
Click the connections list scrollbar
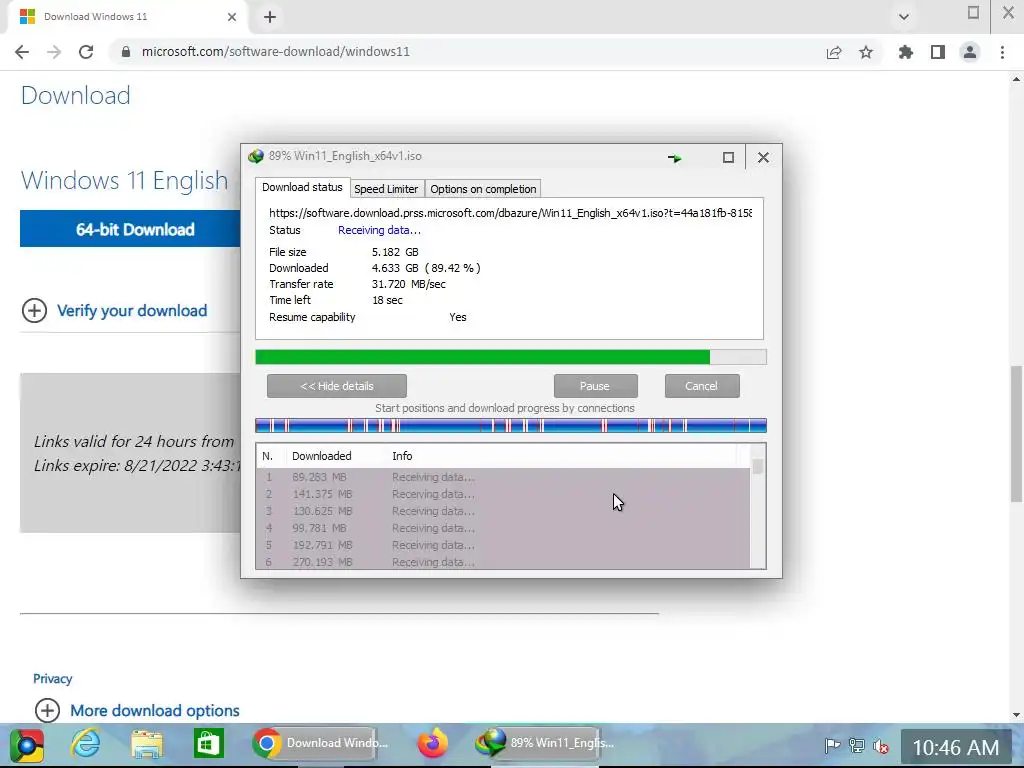(758, 506)
